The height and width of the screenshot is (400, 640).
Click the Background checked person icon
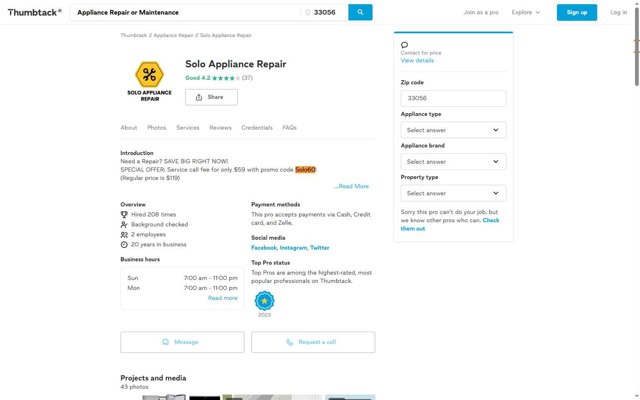tap(124, 224)
